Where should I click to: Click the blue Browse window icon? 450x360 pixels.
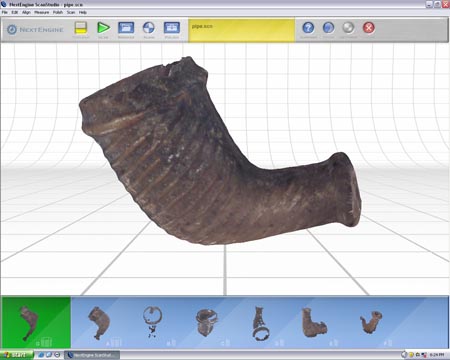126,28
